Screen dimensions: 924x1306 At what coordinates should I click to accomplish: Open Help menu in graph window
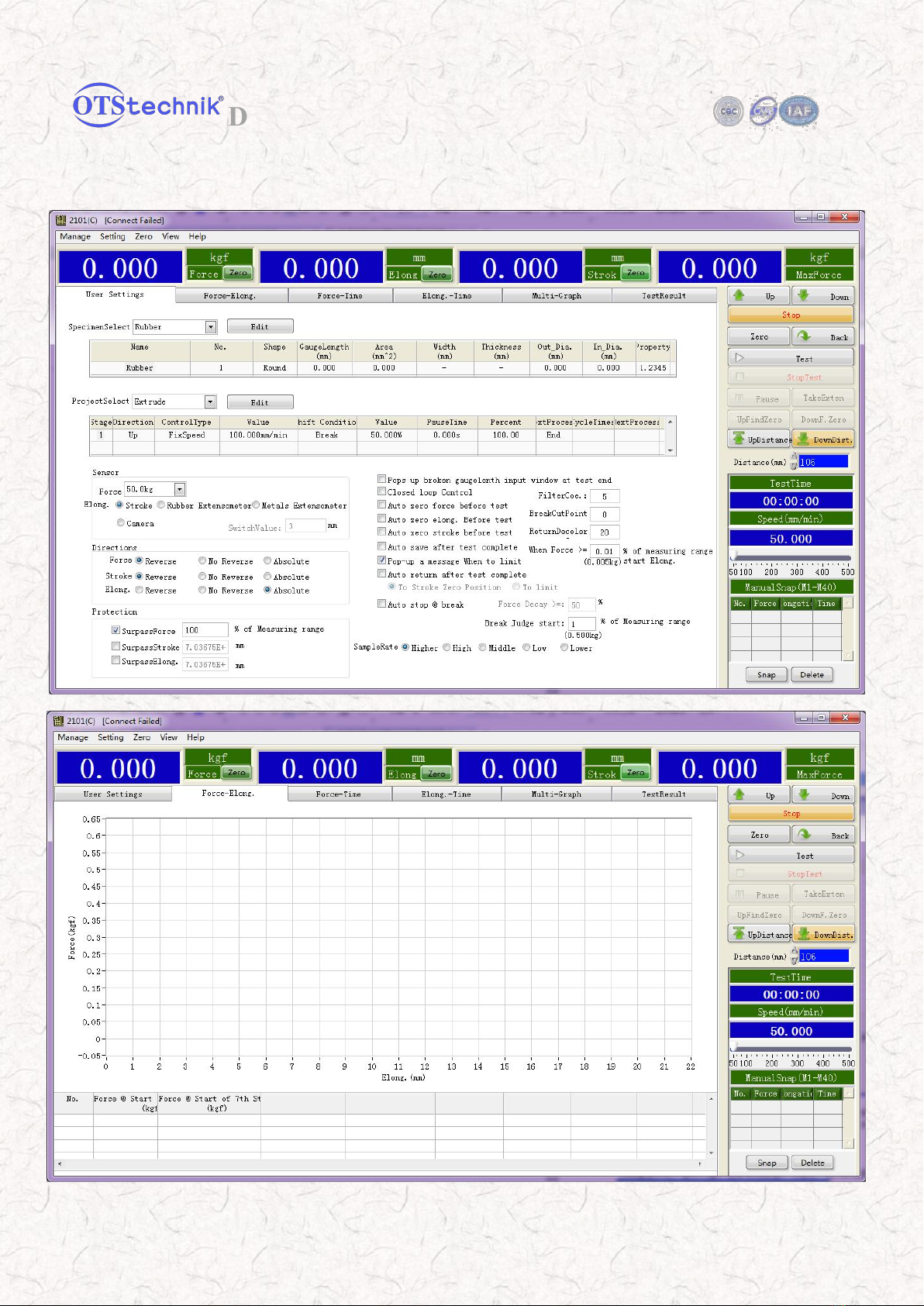point(195,737)
